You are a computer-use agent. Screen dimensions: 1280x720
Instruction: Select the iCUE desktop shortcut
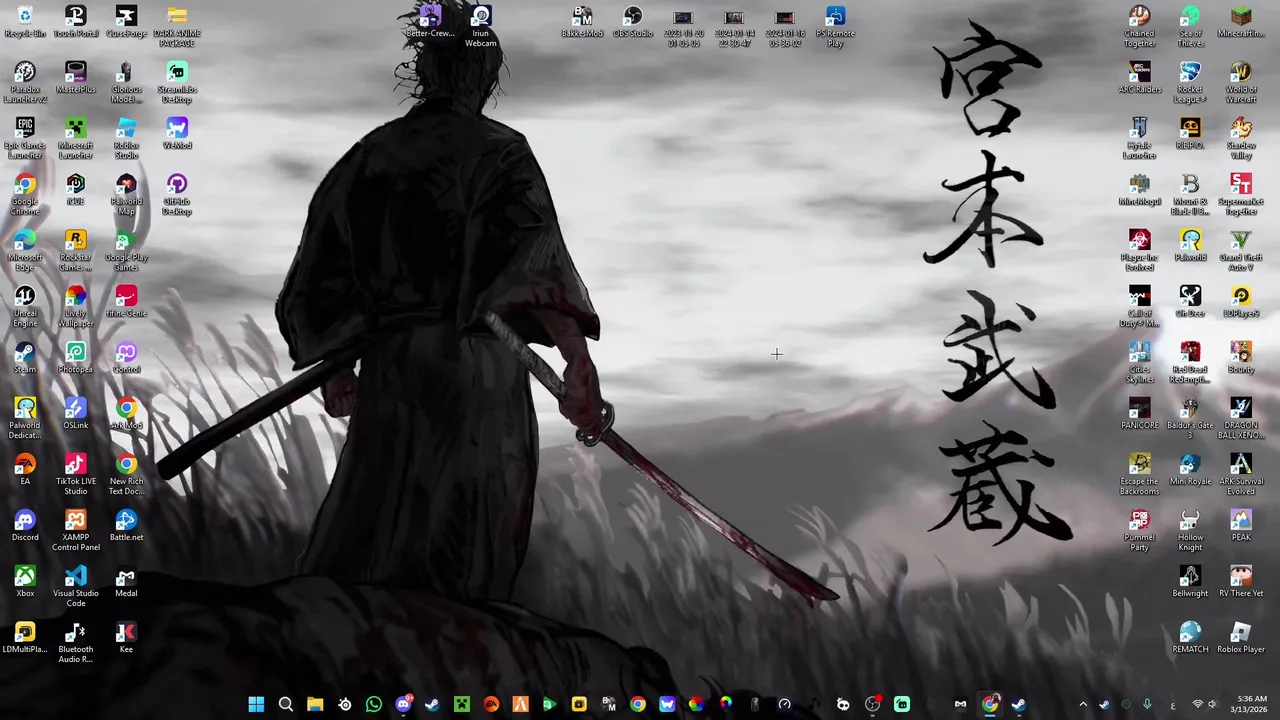tap(75, 190)
